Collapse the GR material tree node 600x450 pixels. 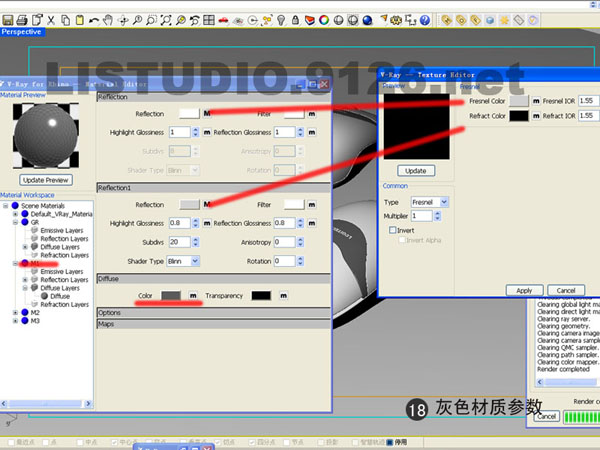15,222
